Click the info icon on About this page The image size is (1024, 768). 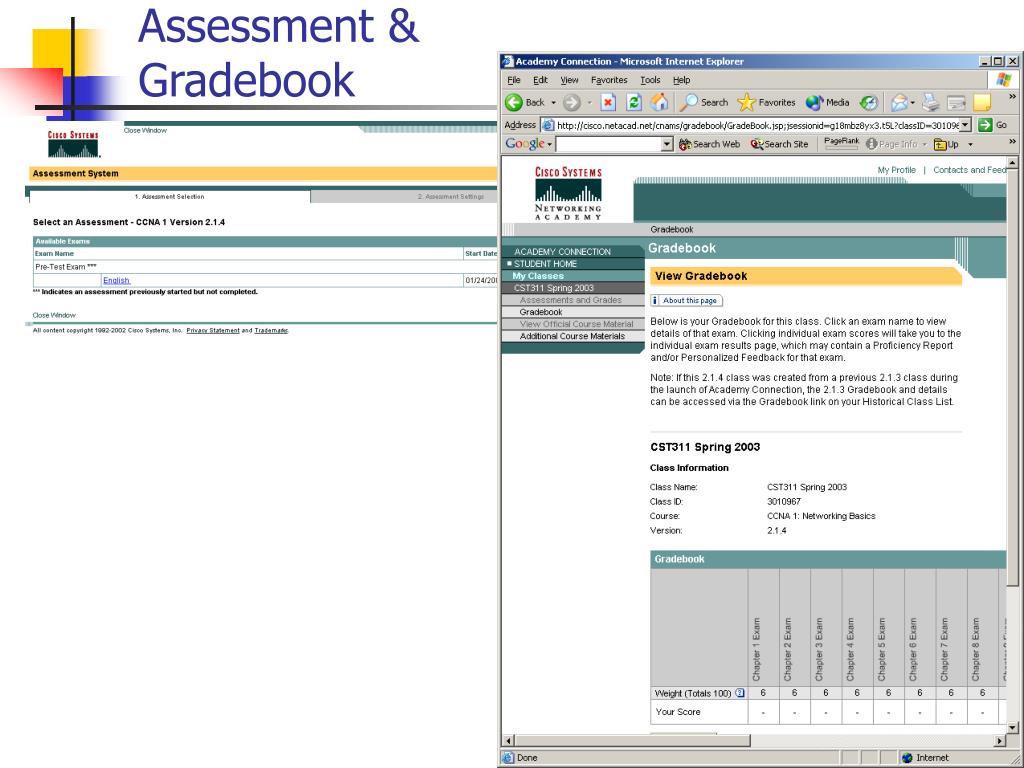point(655,300)
